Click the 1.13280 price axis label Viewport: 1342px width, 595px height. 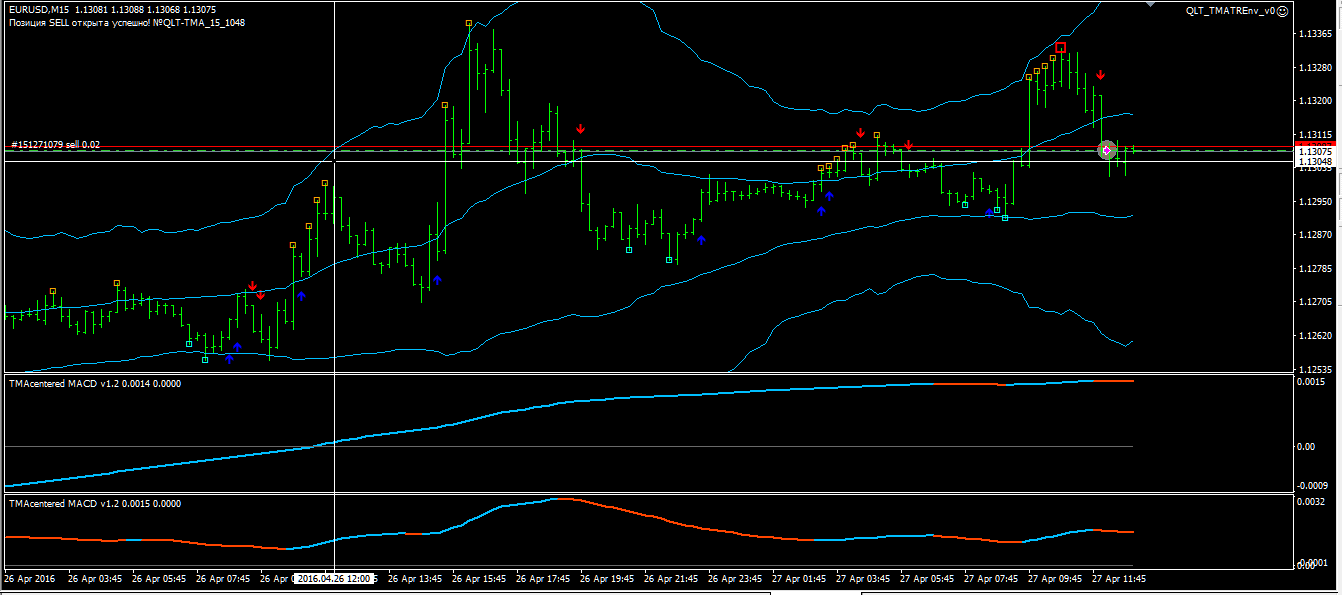[x=1314, y=68]
